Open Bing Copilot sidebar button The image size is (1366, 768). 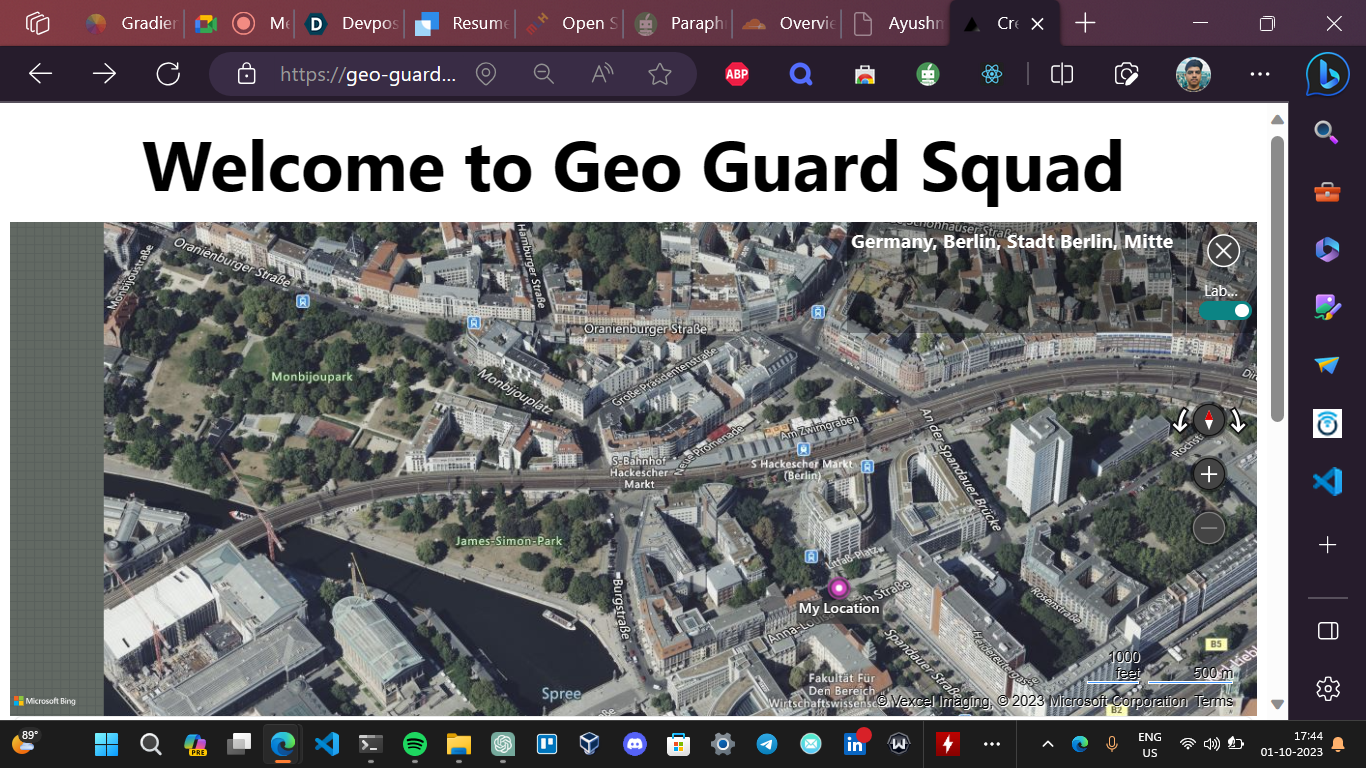(x=1327, y=74)
